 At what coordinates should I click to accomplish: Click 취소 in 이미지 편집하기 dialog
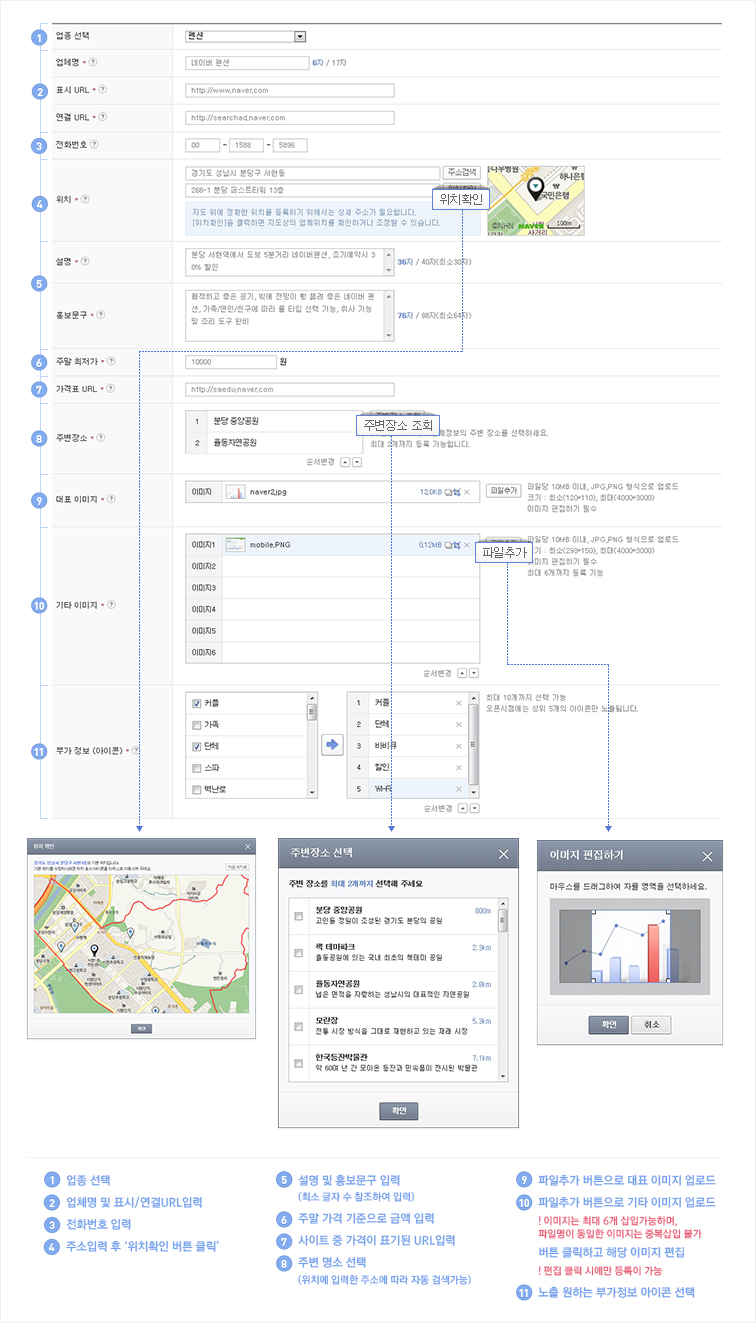tap(652, 1025)
